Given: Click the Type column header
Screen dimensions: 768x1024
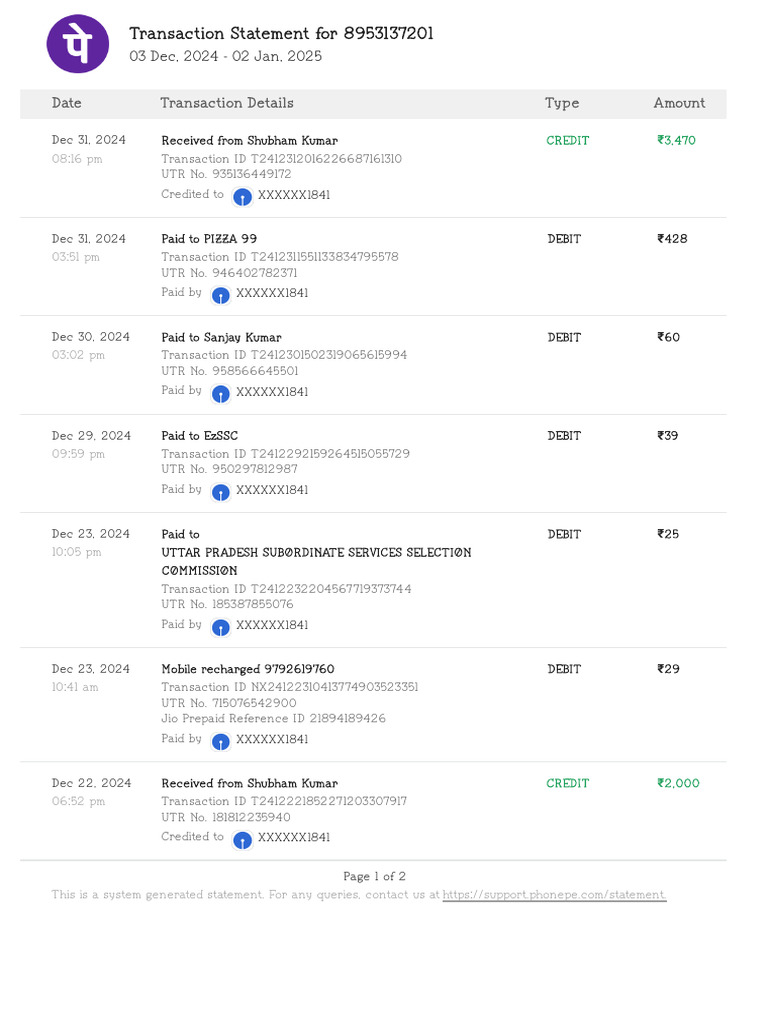Looking at the screenshot, I should [x=562, y=103].
